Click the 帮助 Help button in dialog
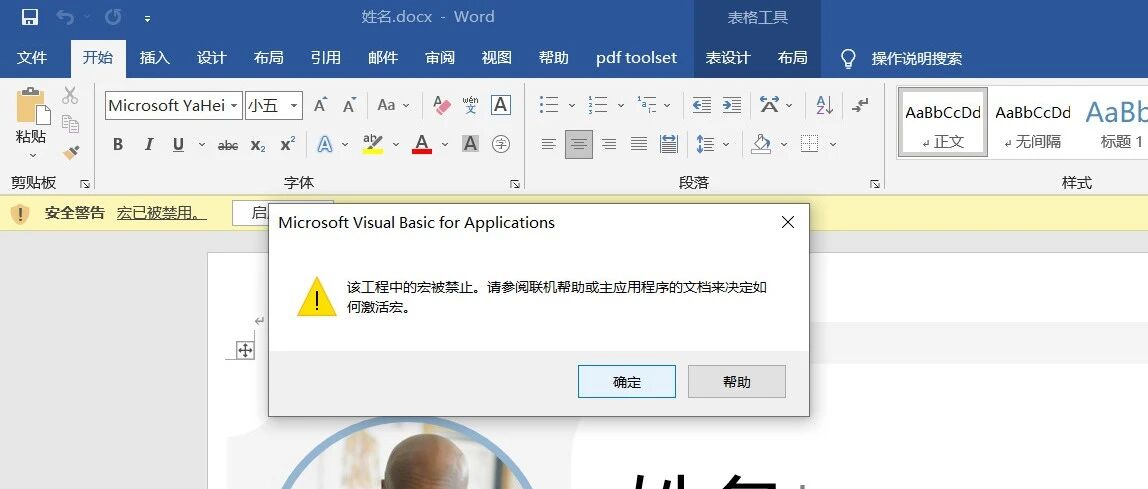Image resolution: width=1148 pixels, height=489 pixels. click(737, 381)
